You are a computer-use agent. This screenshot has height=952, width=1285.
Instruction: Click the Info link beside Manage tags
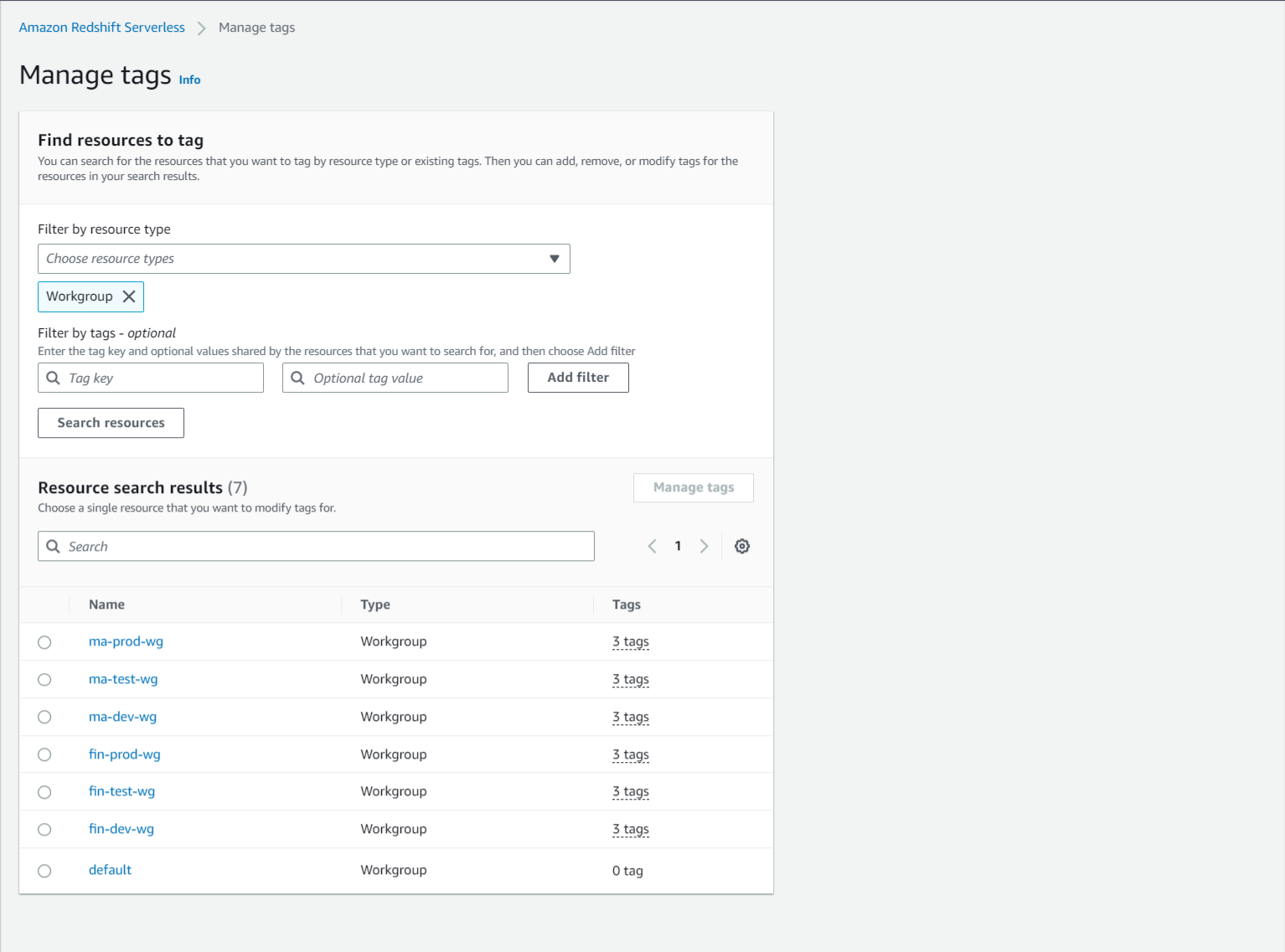tap(189, 80)
